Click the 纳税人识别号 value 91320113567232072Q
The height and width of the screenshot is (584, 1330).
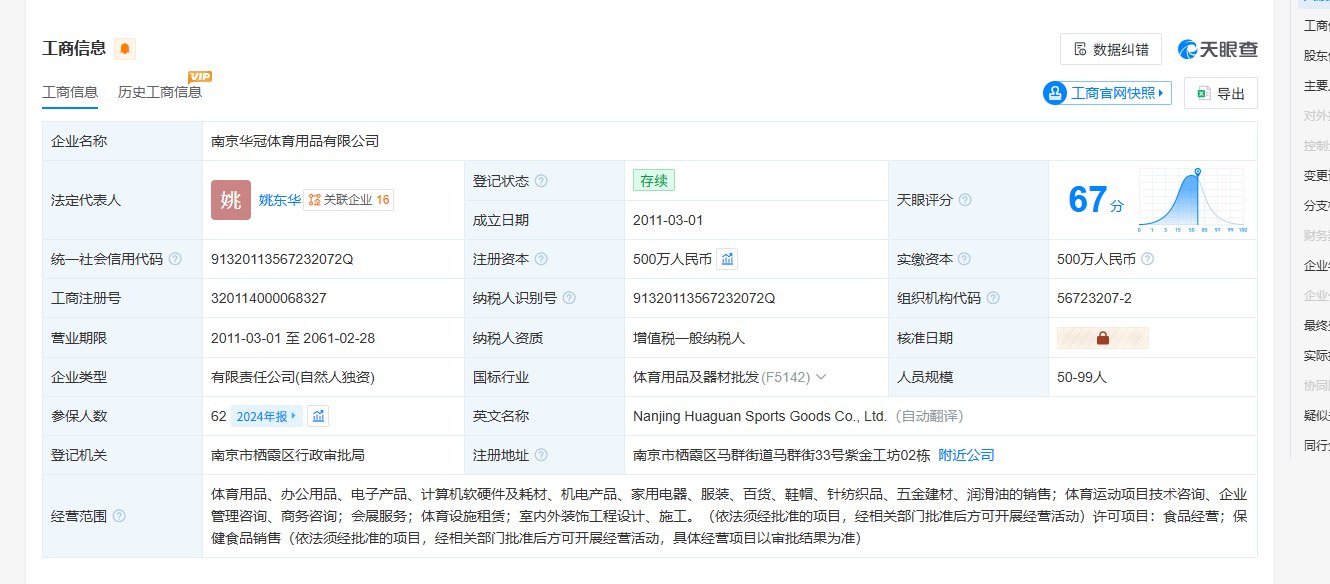point(704,298)
